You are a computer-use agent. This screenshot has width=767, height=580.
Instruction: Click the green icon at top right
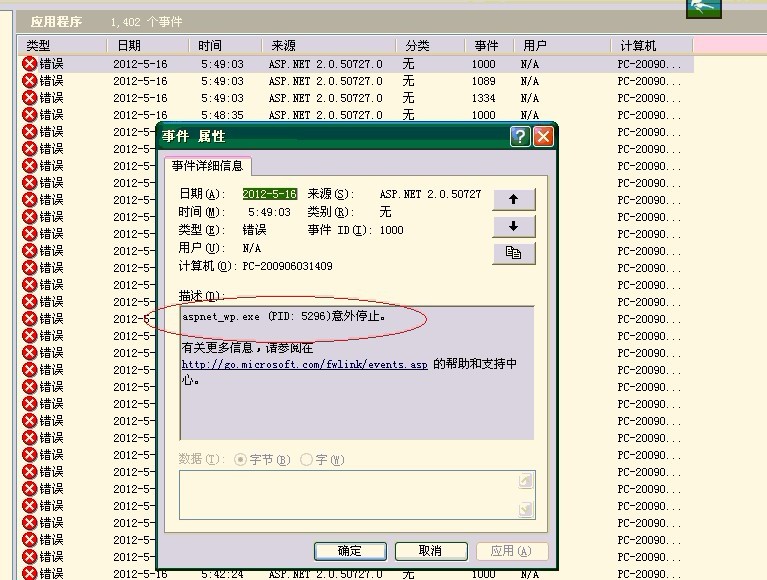click(704, 7)
